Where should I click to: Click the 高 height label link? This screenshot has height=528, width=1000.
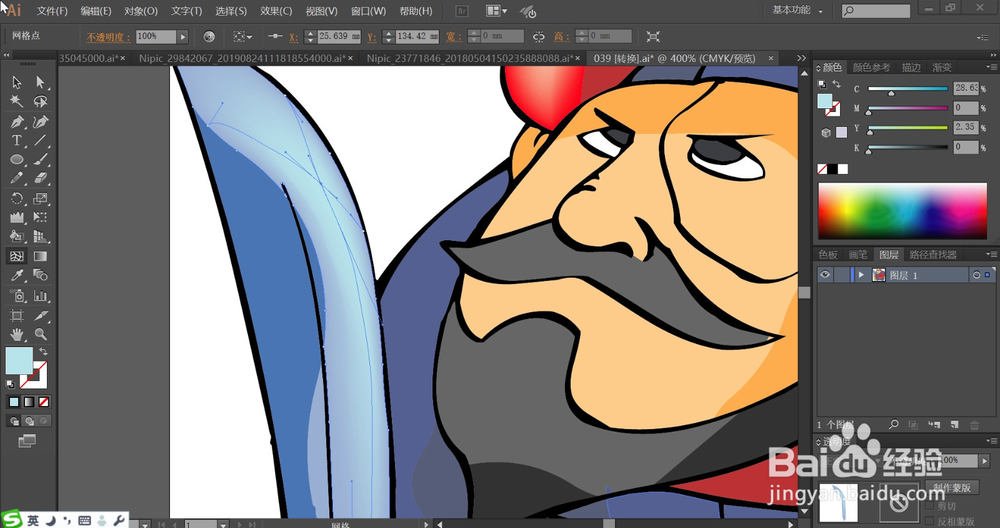561,37
